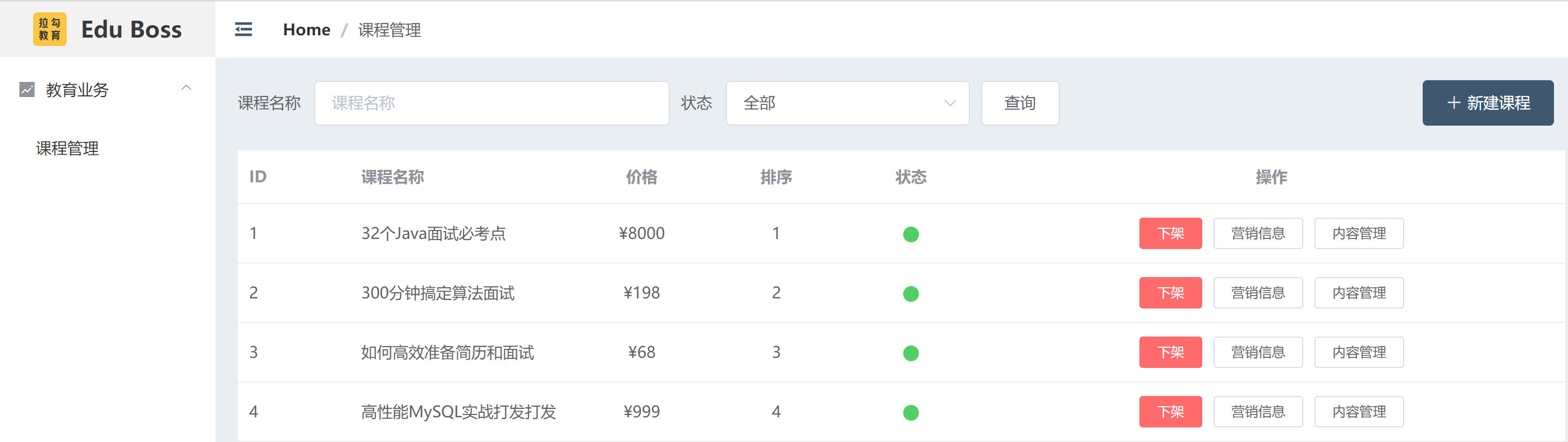Select course name 32个Java面试必考点
The width and height of the screenshot is (1568, 442).
point(434,233)
